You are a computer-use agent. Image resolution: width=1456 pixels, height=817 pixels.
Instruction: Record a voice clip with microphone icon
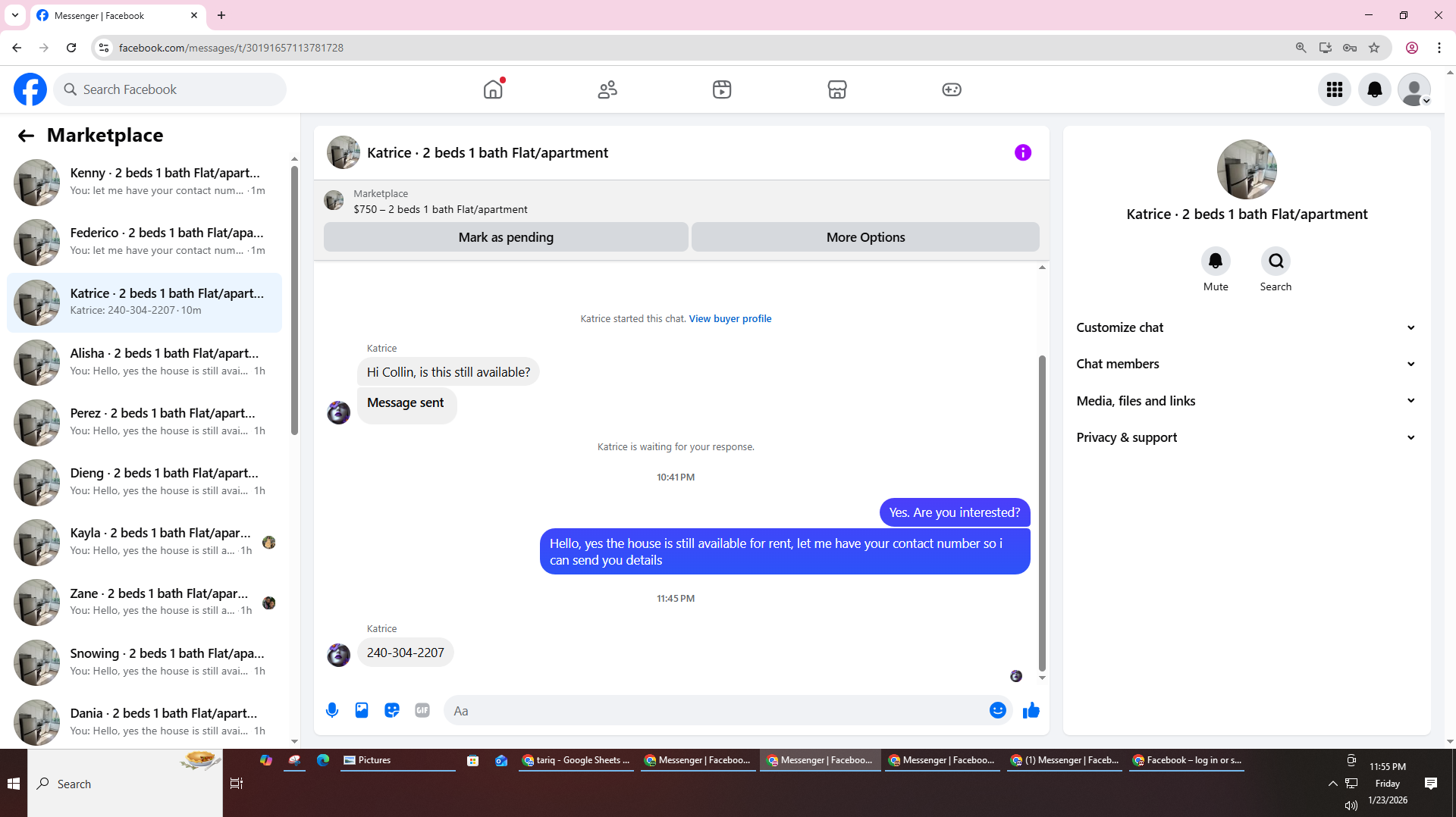pyautogui.click(x=332, y=710)
